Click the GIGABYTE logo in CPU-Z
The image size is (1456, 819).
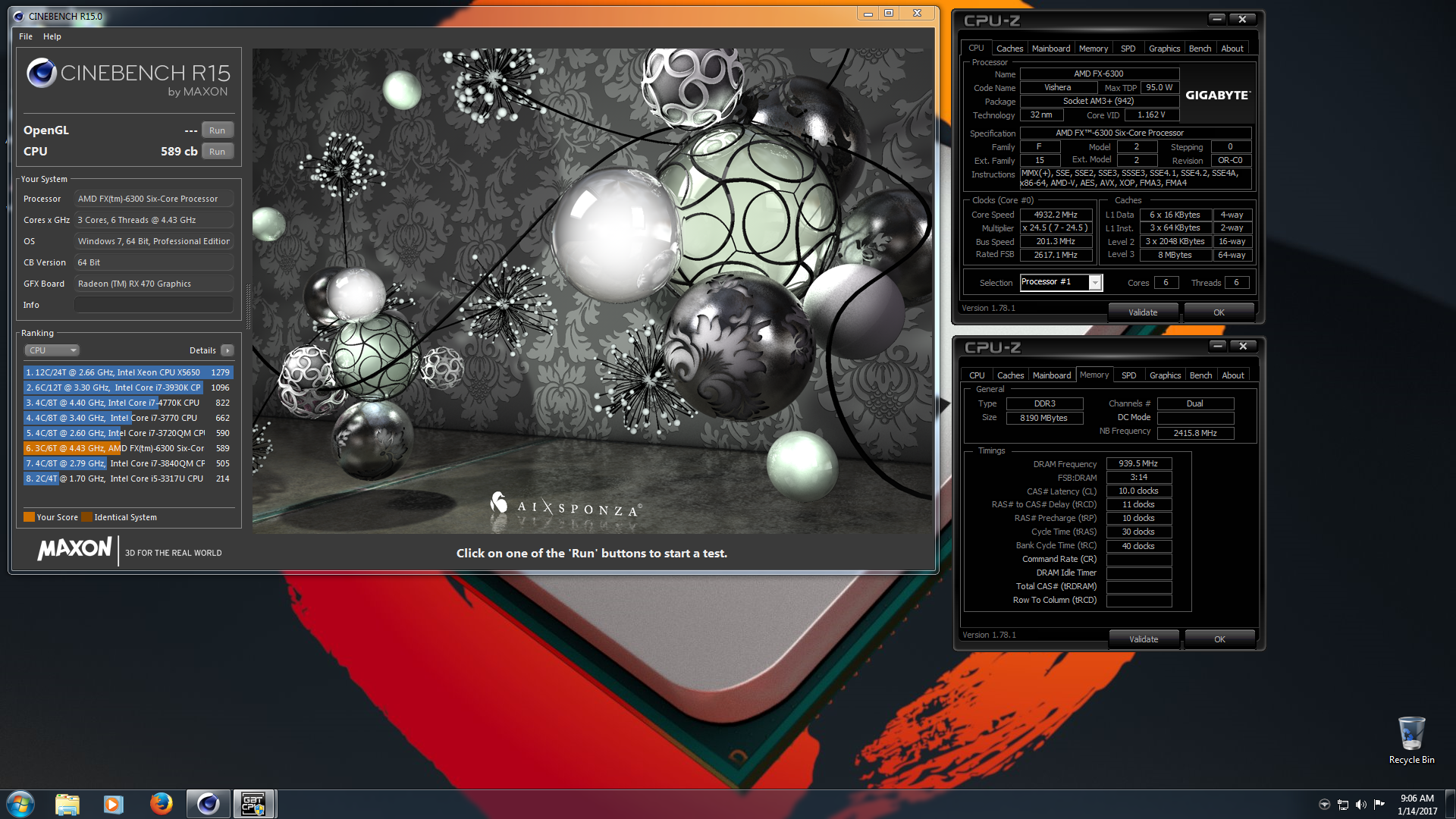coord(1217,95)
